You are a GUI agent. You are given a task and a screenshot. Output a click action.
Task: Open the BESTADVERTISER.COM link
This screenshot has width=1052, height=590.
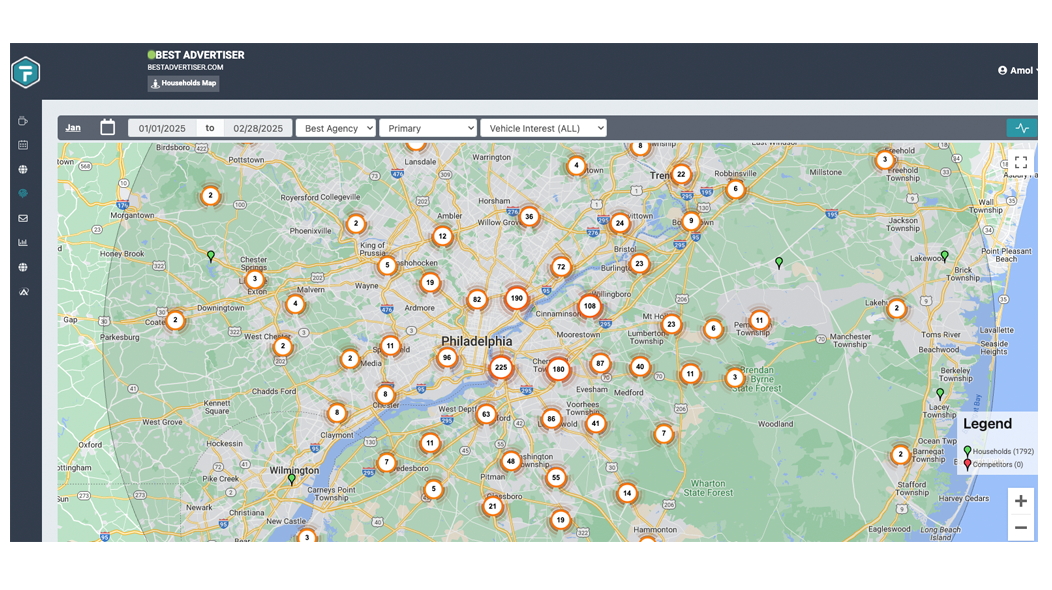point(185,67)
